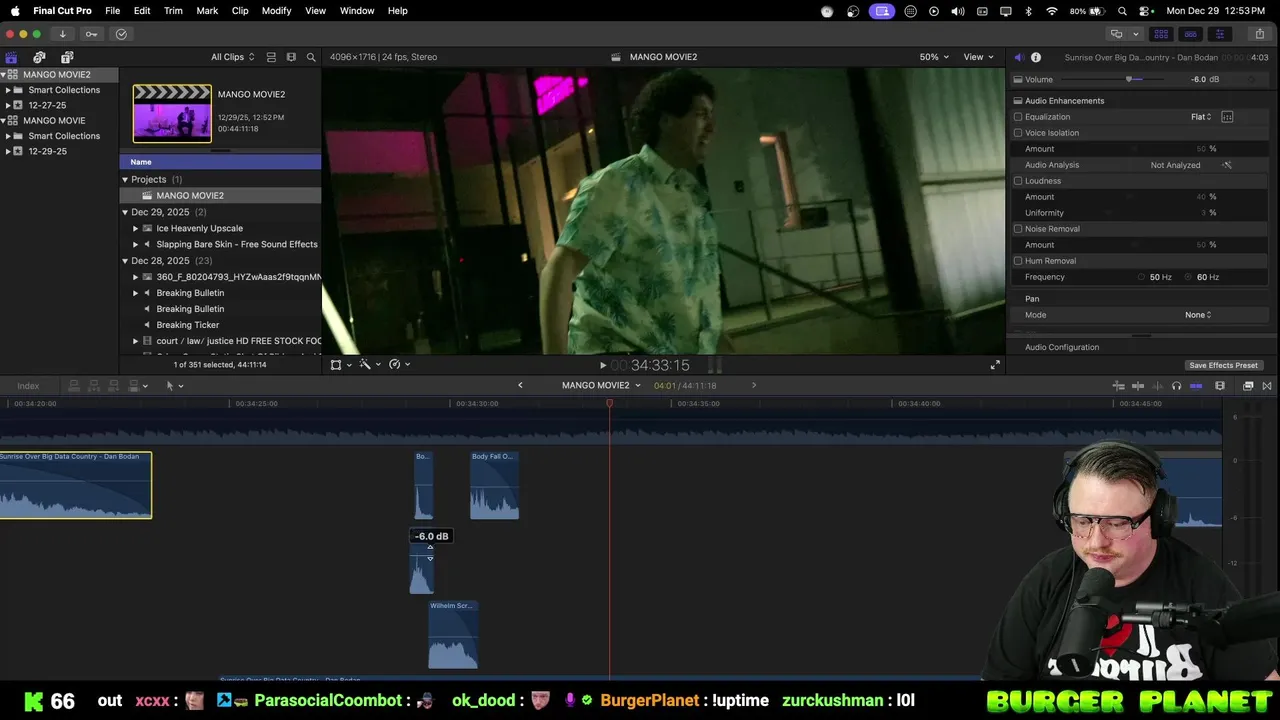Open the Pan Mode None dropdown
The height and width of the screenshot is (720, 1280).
pos(1198,315)
